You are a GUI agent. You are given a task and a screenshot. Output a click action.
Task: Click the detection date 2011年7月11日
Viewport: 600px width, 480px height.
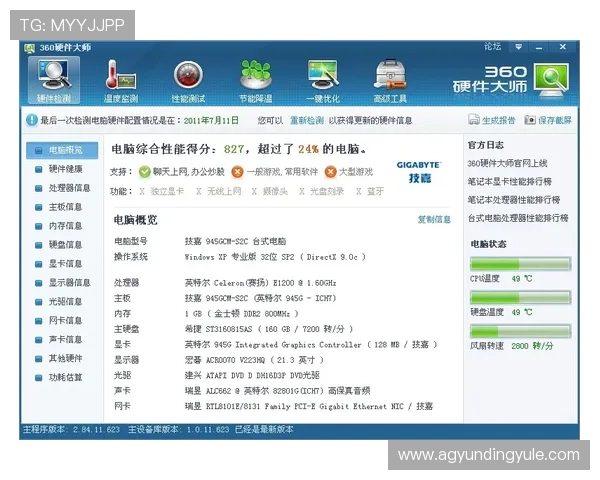coord(211,121)
